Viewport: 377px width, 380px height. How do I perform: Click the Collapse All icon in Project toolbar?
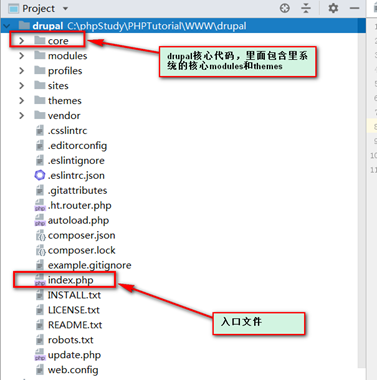(x=306, y=8)
